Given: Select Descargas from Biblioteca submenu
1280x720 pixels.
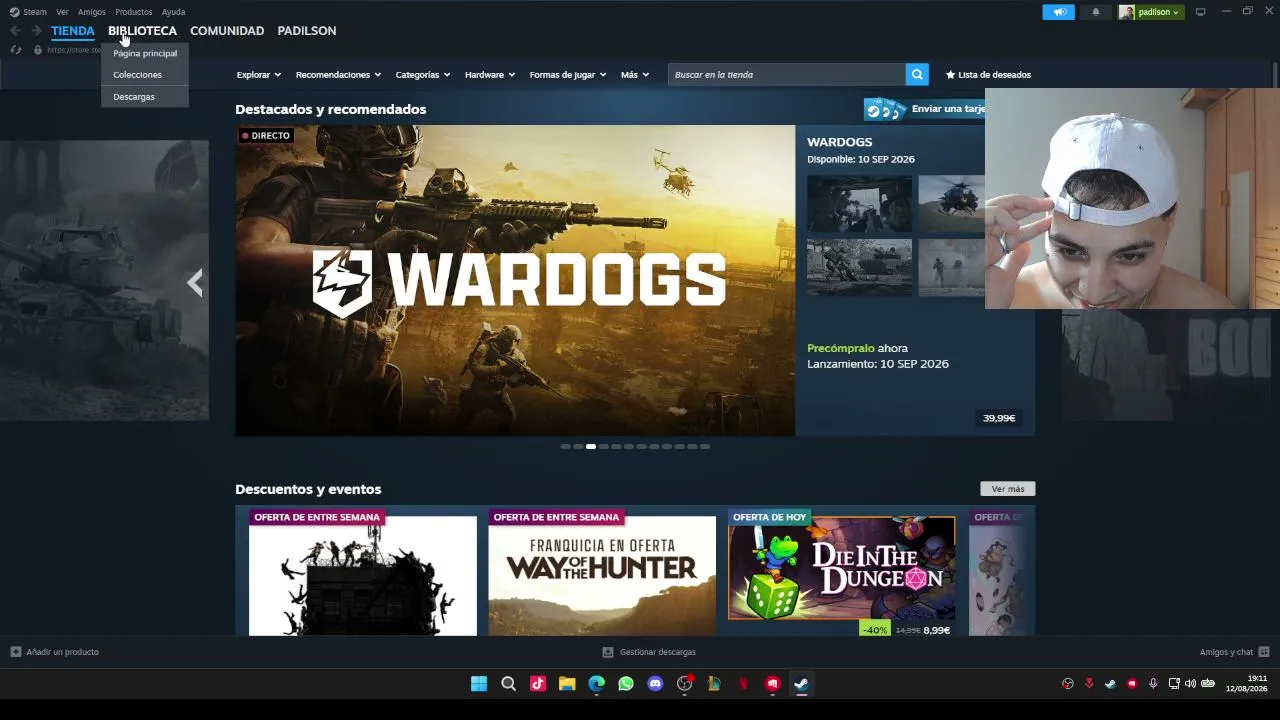Looking at the screenshot, I should 145,97.
